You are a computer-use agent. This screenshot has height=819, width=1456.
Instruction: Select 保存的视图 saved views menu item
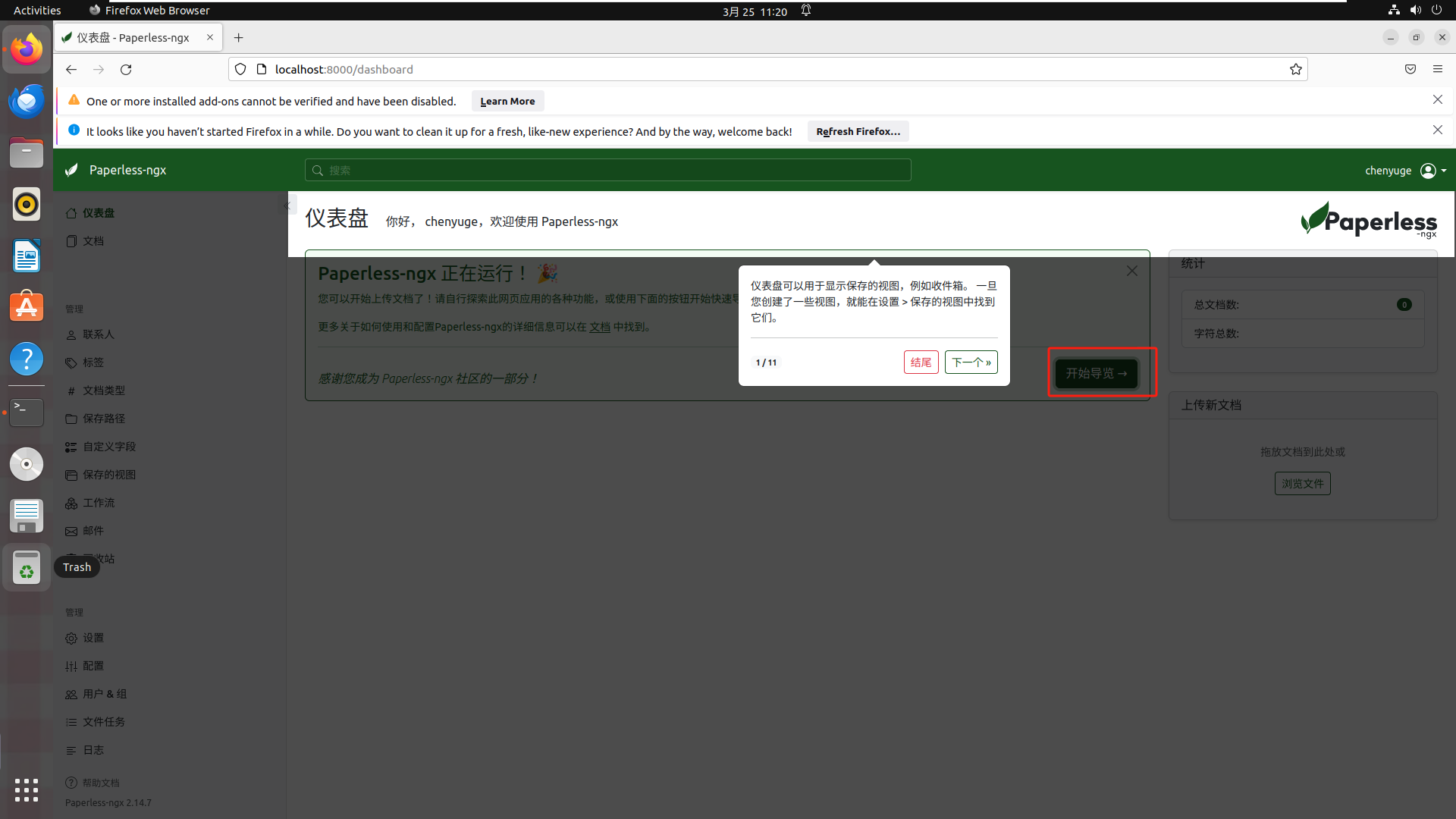[108, 475]
